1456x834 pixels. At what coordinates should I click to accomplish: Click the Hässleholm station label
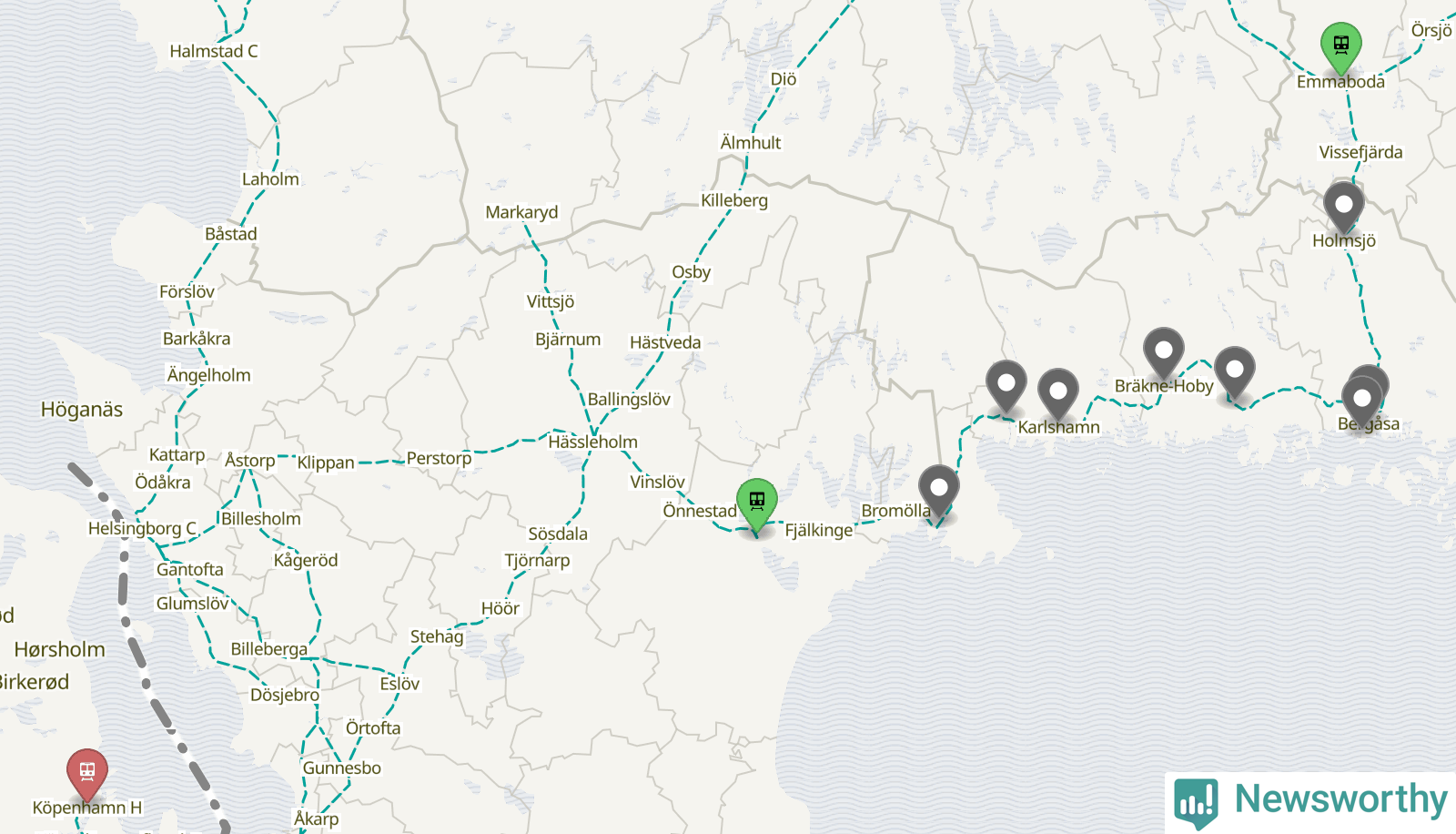click(593, 442)
